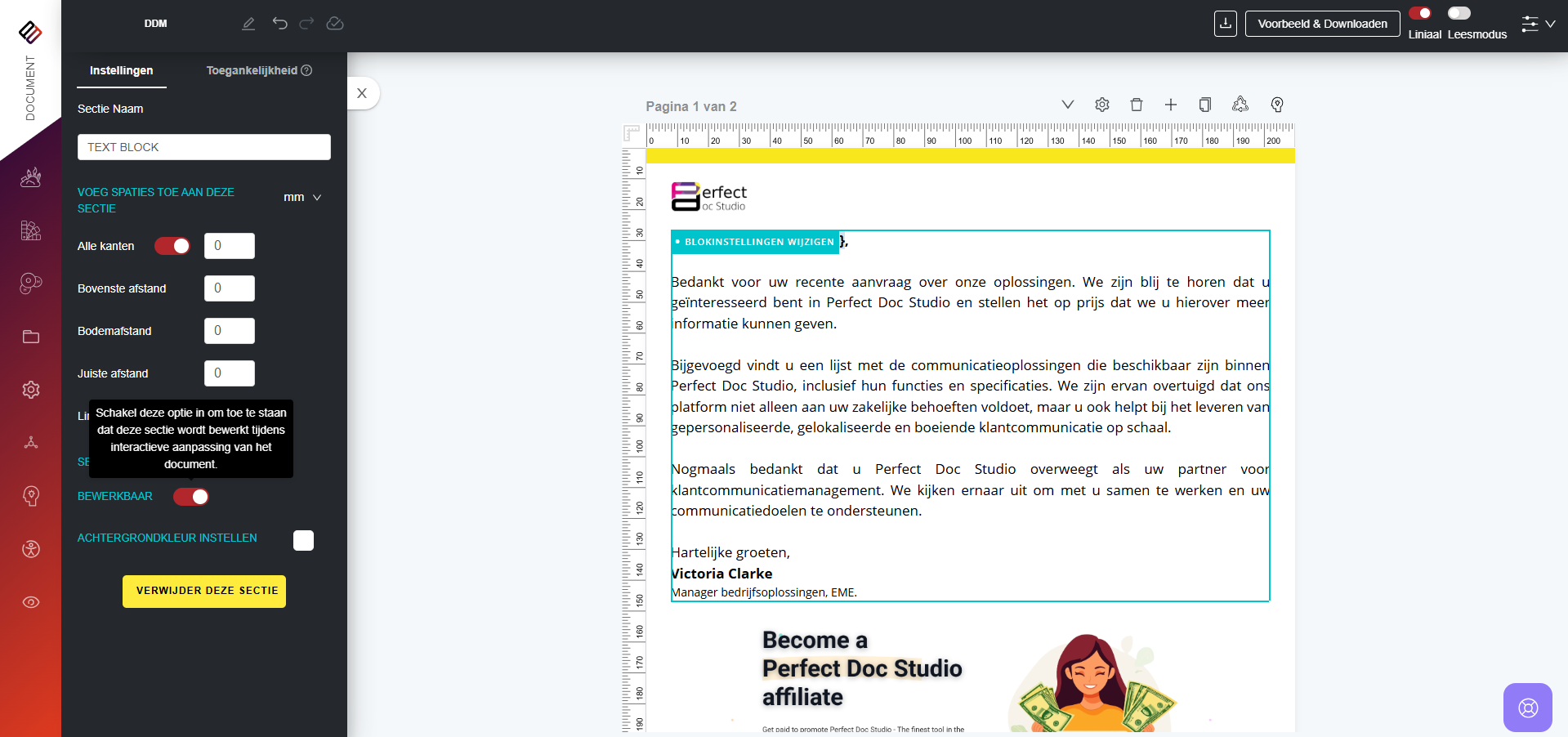
Task: Add a new page with plus icon
Action: pos(1170,105)
